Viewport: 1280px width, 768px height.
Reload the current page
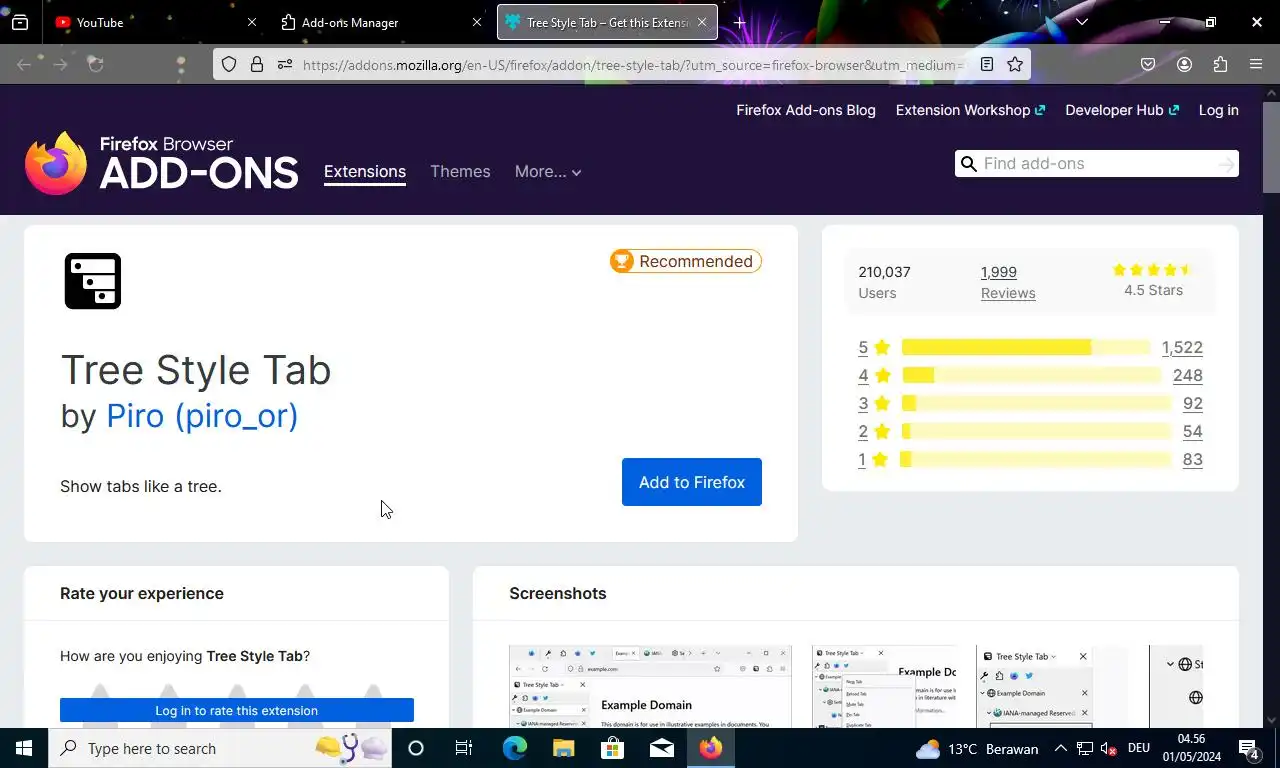tap(96, 64)
